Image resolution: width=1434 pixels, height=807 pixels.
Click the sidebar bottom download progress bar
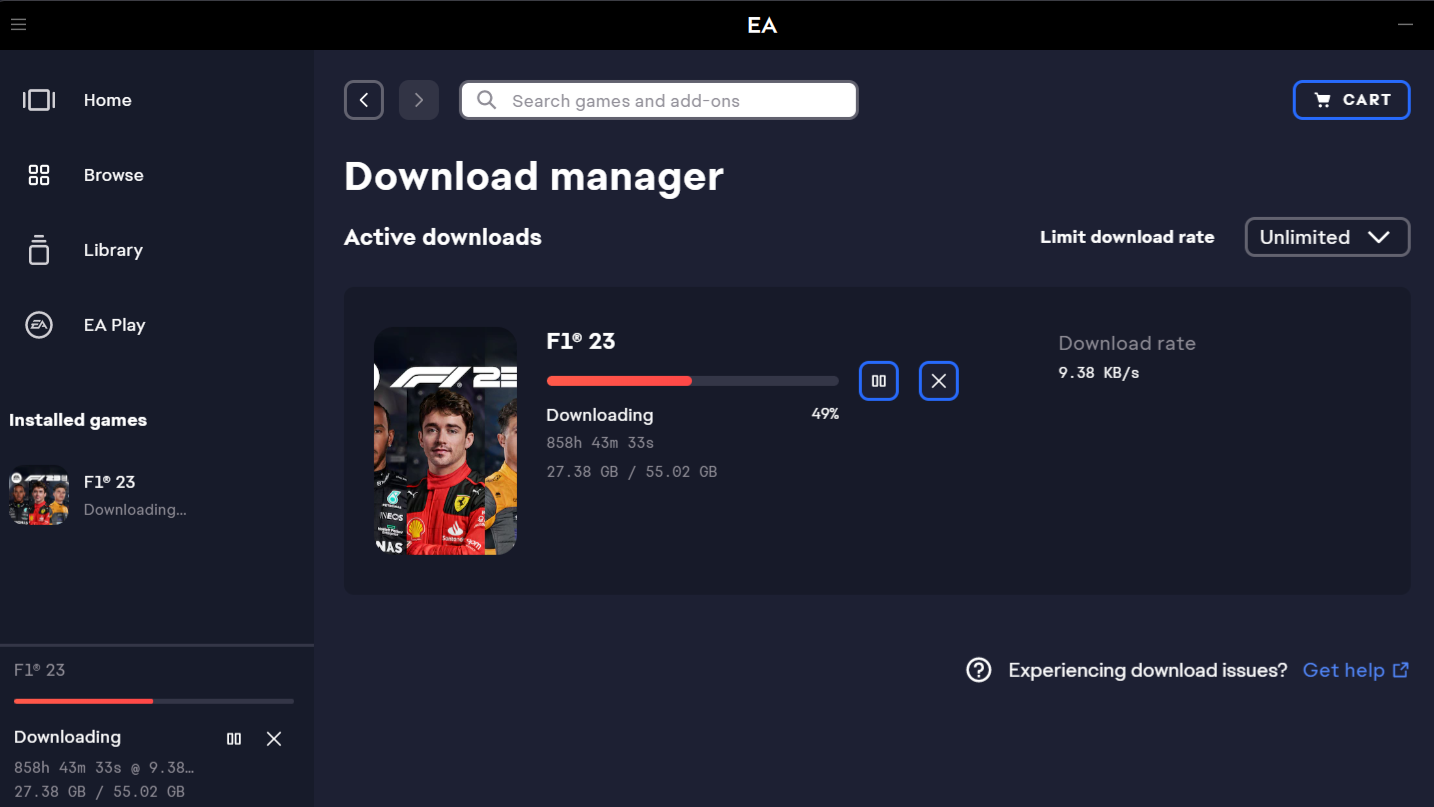[154, 701]
